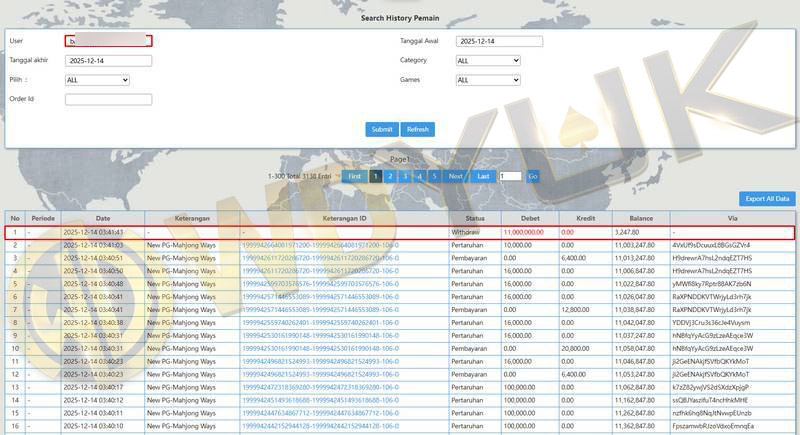Go to the First page
Image resolution: width=800 pixels, height=435 pixels.
(x=354, y=176)
